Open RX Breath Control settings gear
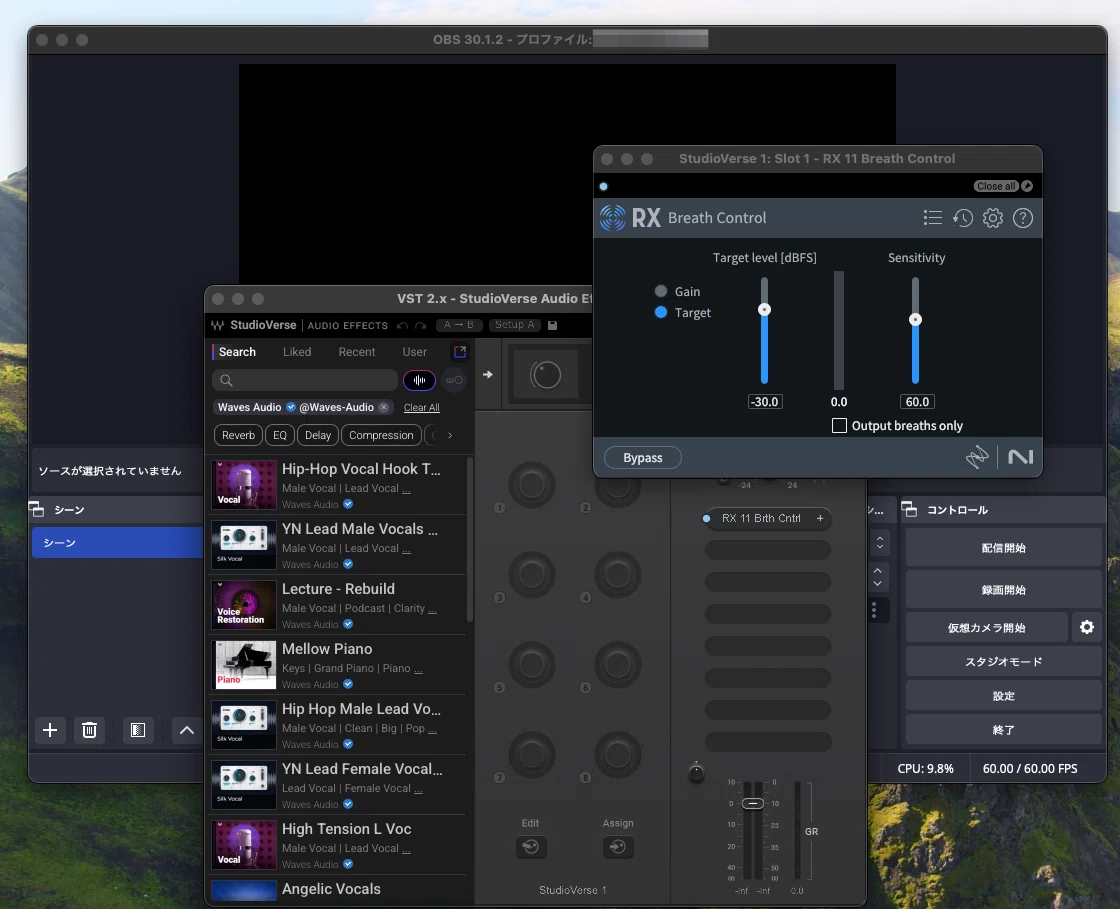 click(x=993, y=218)
